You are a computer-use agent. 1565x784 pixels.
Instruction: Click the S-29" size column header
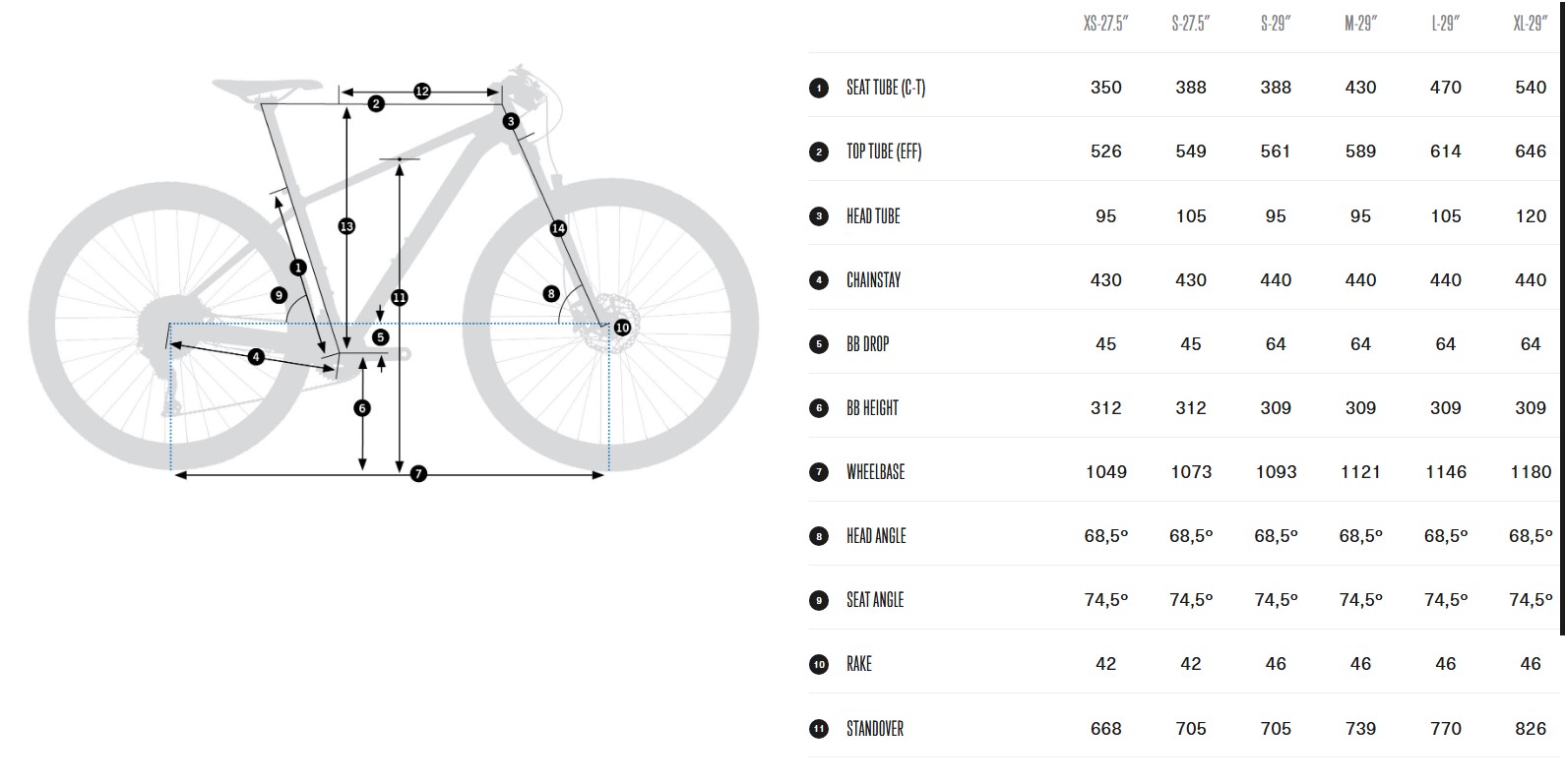point(1275,24)
